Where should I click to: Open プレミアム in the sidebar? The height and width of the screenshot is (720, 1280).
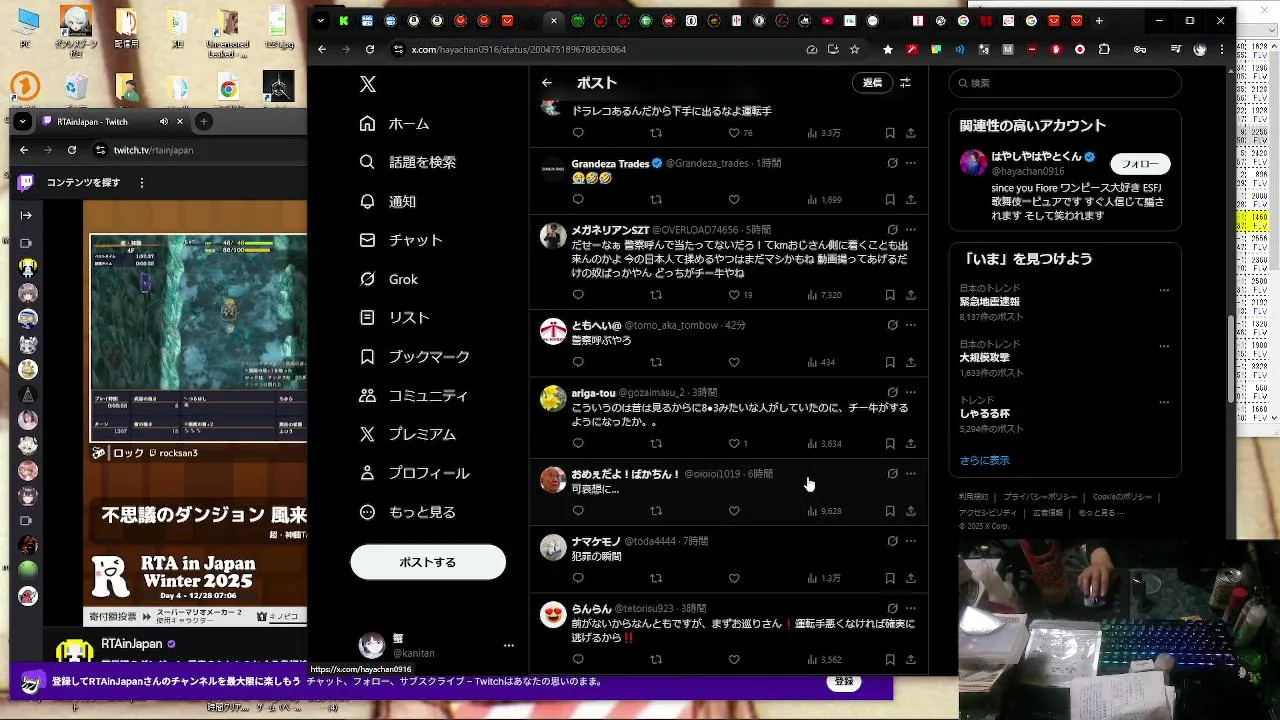pyautogui.click(x=407, y=434)
